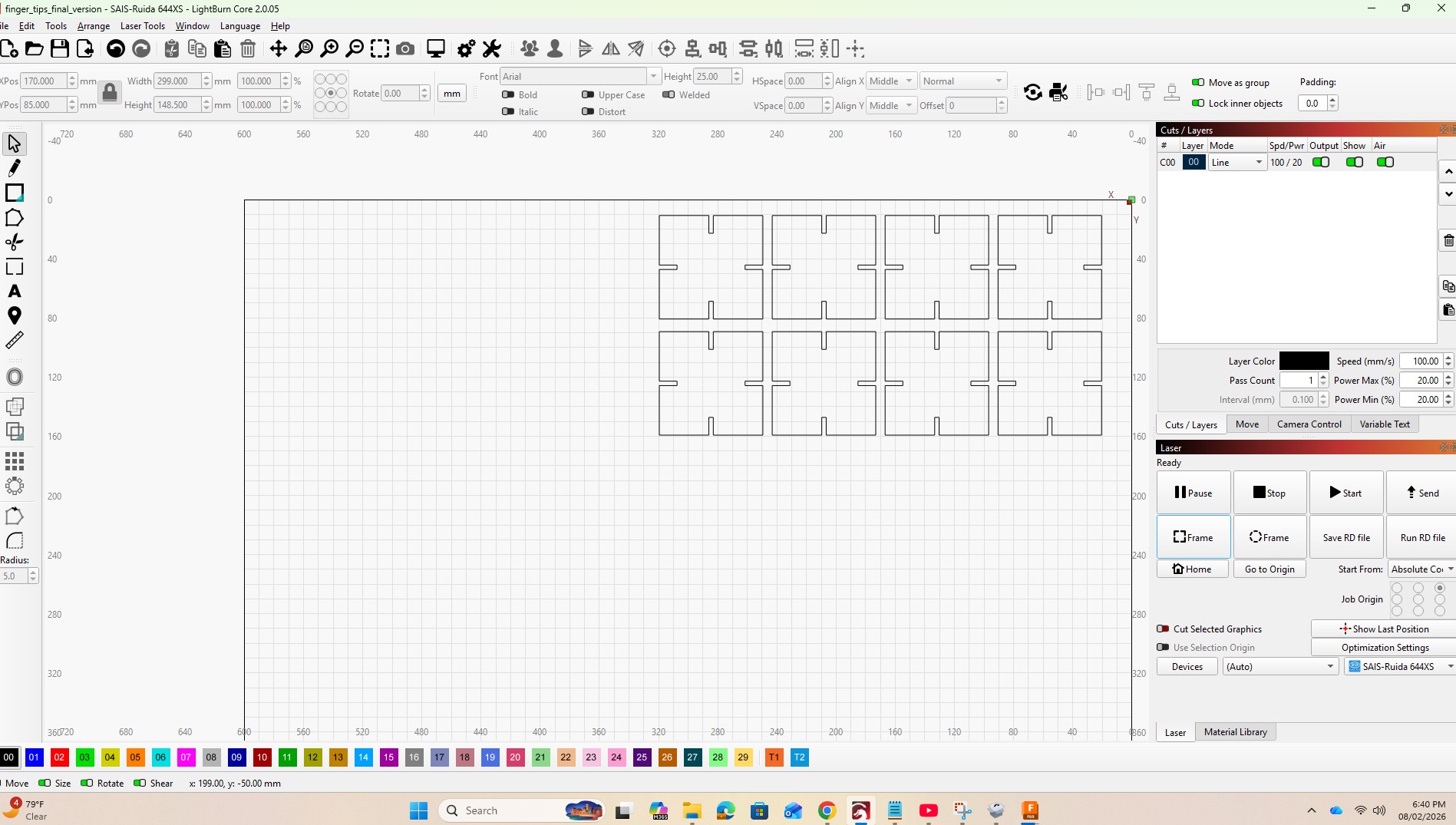Toggle Bold text option
Viewport: 1456px width, 825px height.
point(508,94)
